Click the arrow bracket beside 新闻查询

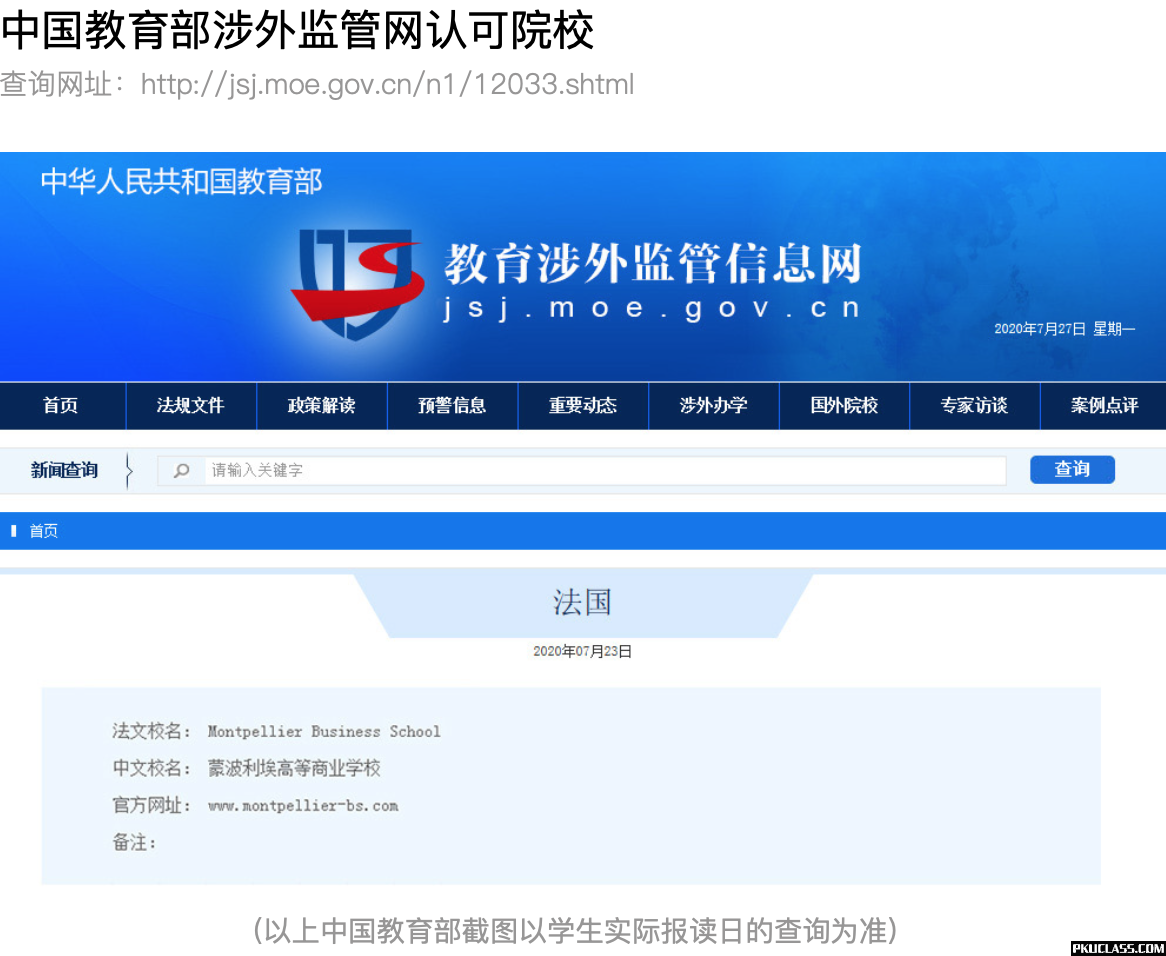pos(129,470)
